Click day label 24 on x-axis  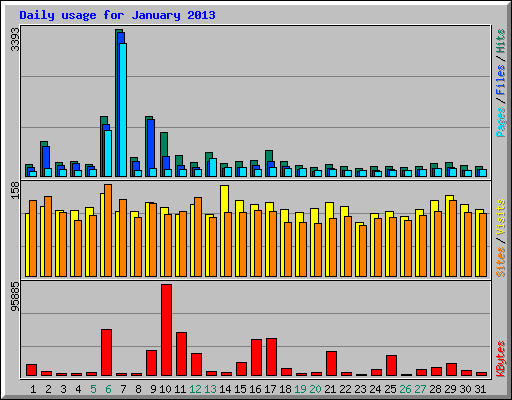[x=375, y=389]
